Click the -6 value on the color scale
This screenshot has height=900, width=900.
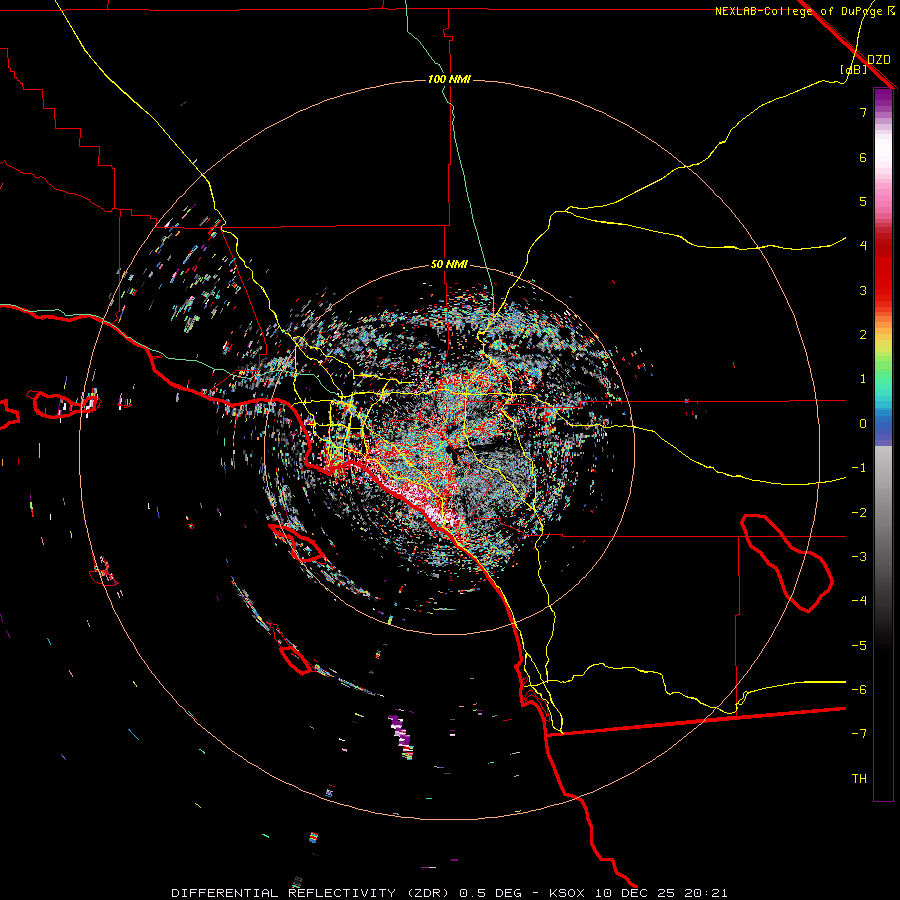click(859, 690)
